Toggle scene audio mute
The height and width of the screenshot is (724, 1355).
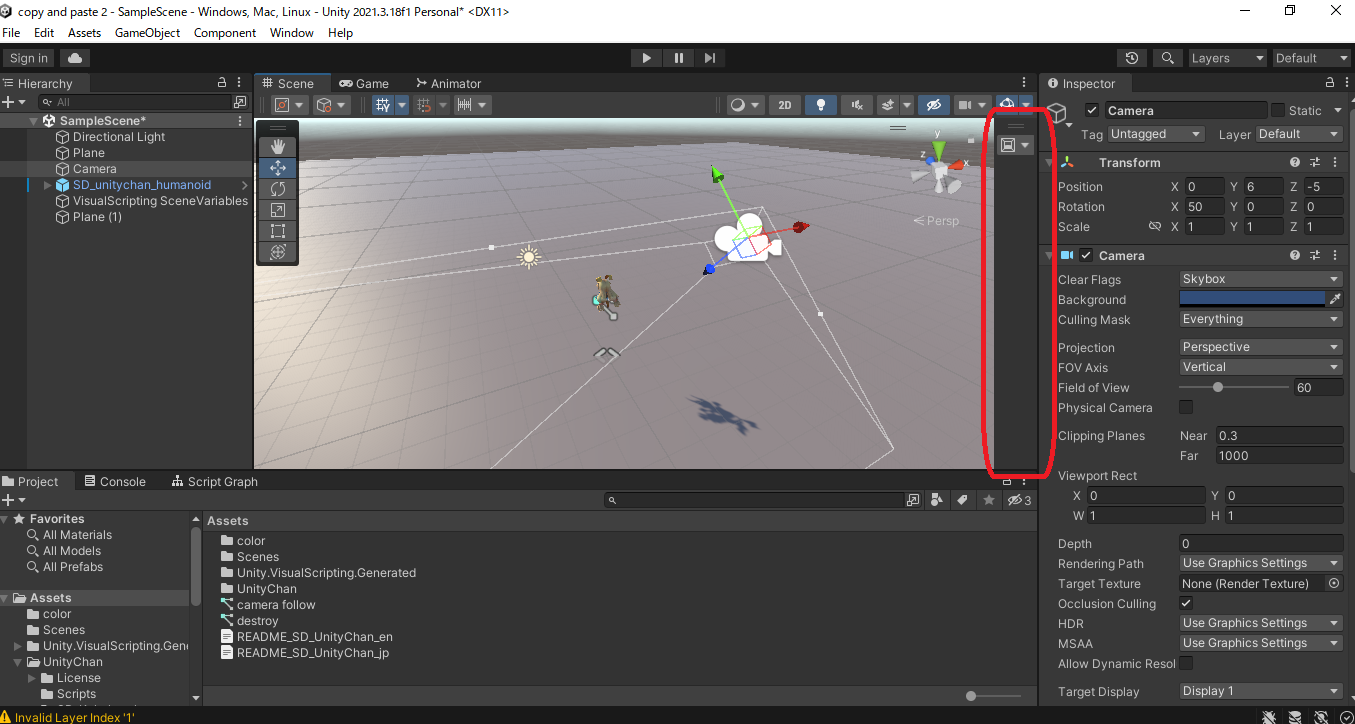854,104
